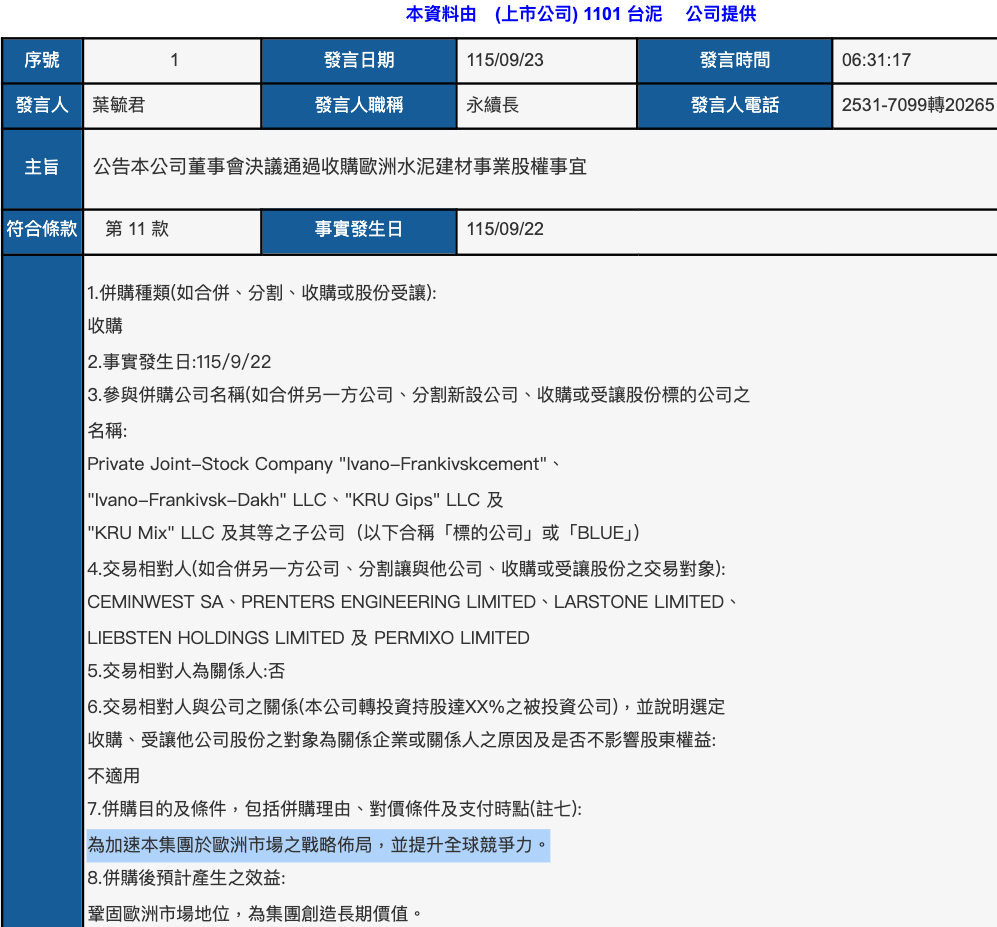
Task: Click the line '5.交易相對人為關係人:否'
Action: coord(186,671)
